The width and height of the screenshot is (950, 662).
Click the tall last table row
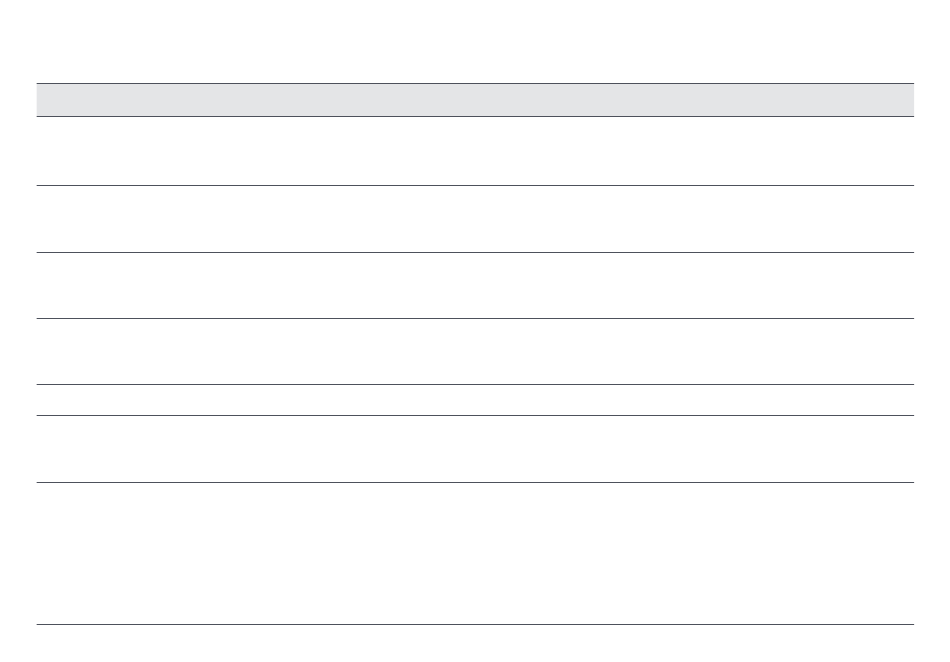475,554
